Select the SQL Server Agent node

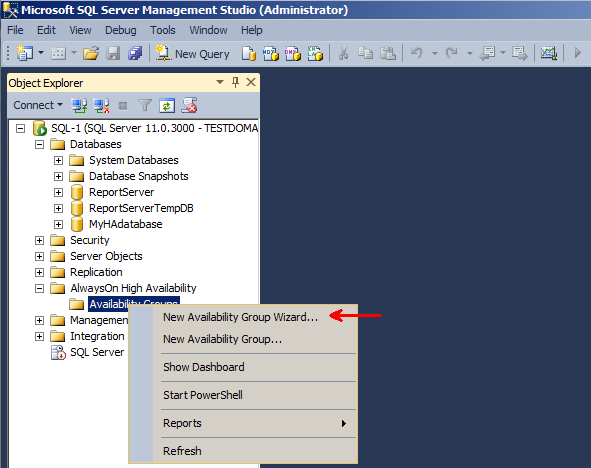click(97, 352)
